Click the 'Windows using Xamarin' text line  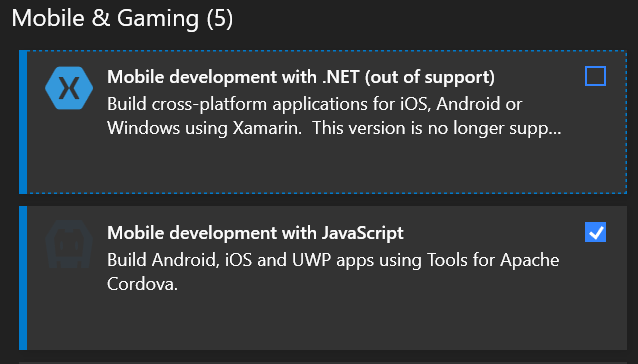(204, 129)
